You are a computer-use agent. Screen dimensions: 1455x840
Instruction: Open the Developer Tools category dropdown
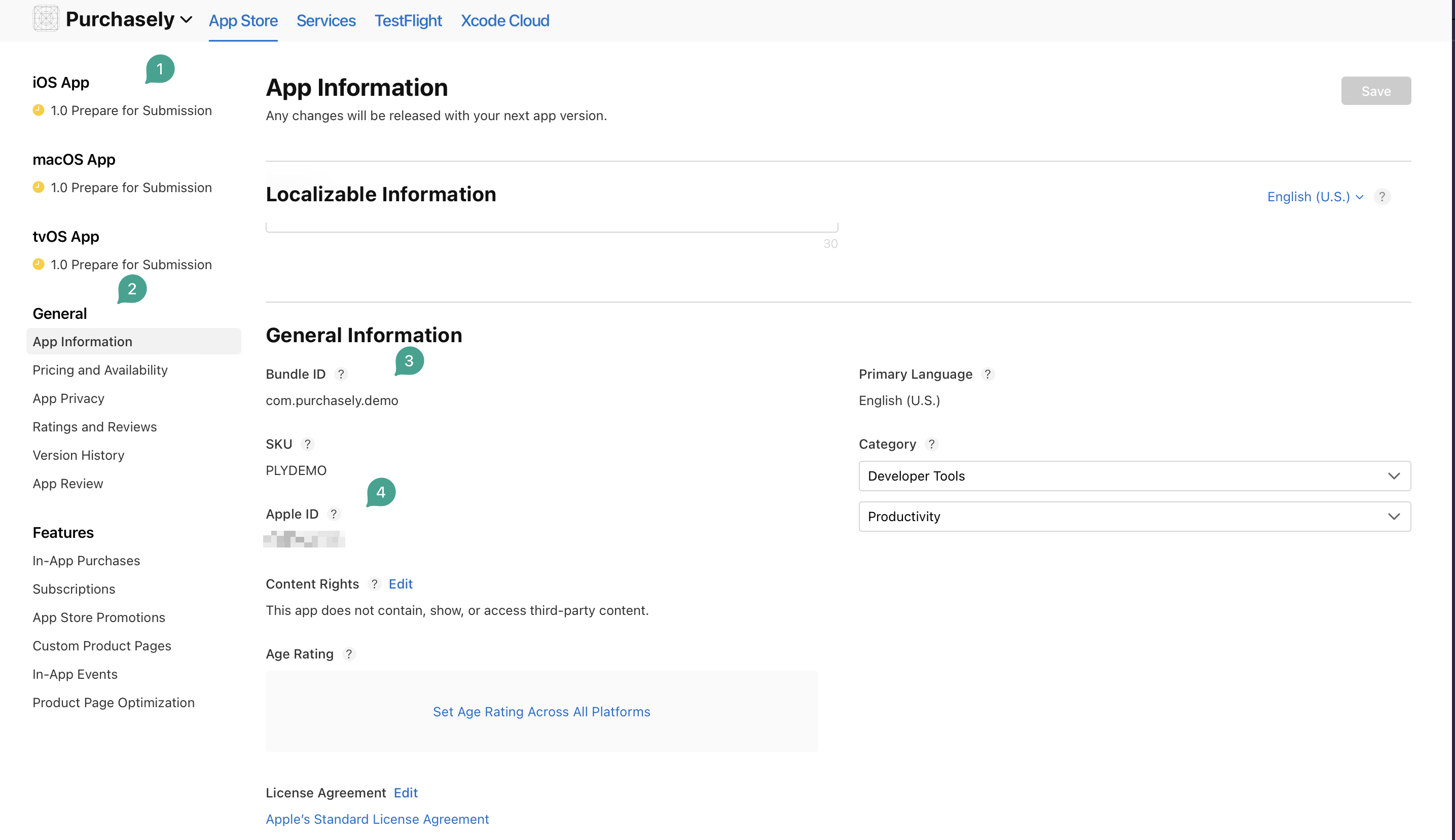(x=1134, y=476)
